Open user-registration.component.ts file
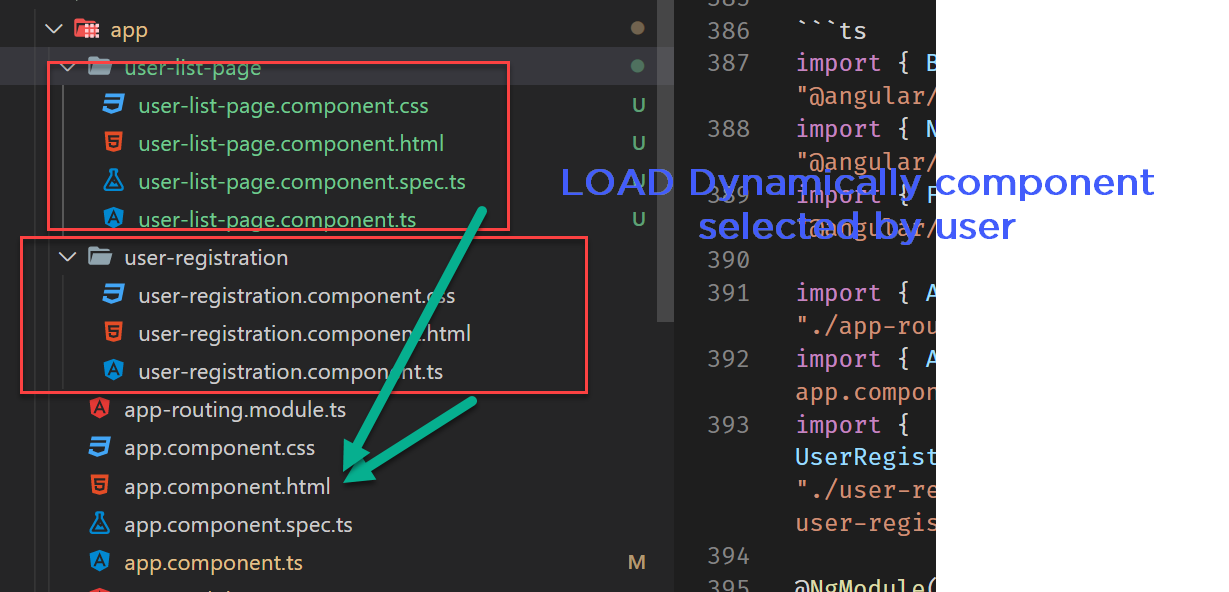1229x592 pixels. coord(290,372)
